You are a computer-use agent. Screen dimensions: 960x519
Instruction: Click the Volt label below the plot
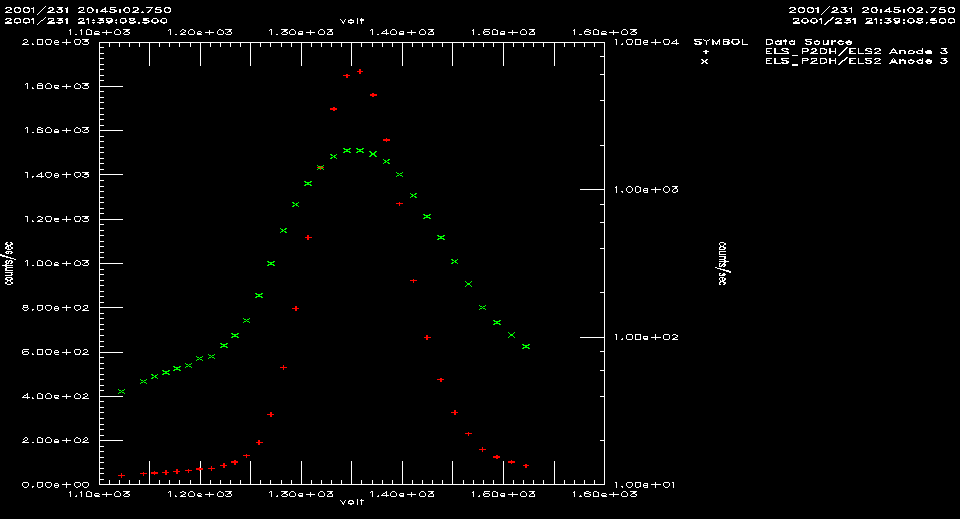(x=352, y=502)
